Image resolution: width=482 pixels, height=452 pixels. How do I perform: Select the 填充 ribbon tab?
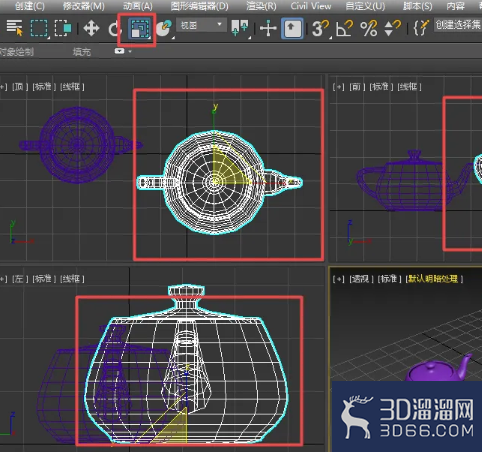tap(82, 52)
